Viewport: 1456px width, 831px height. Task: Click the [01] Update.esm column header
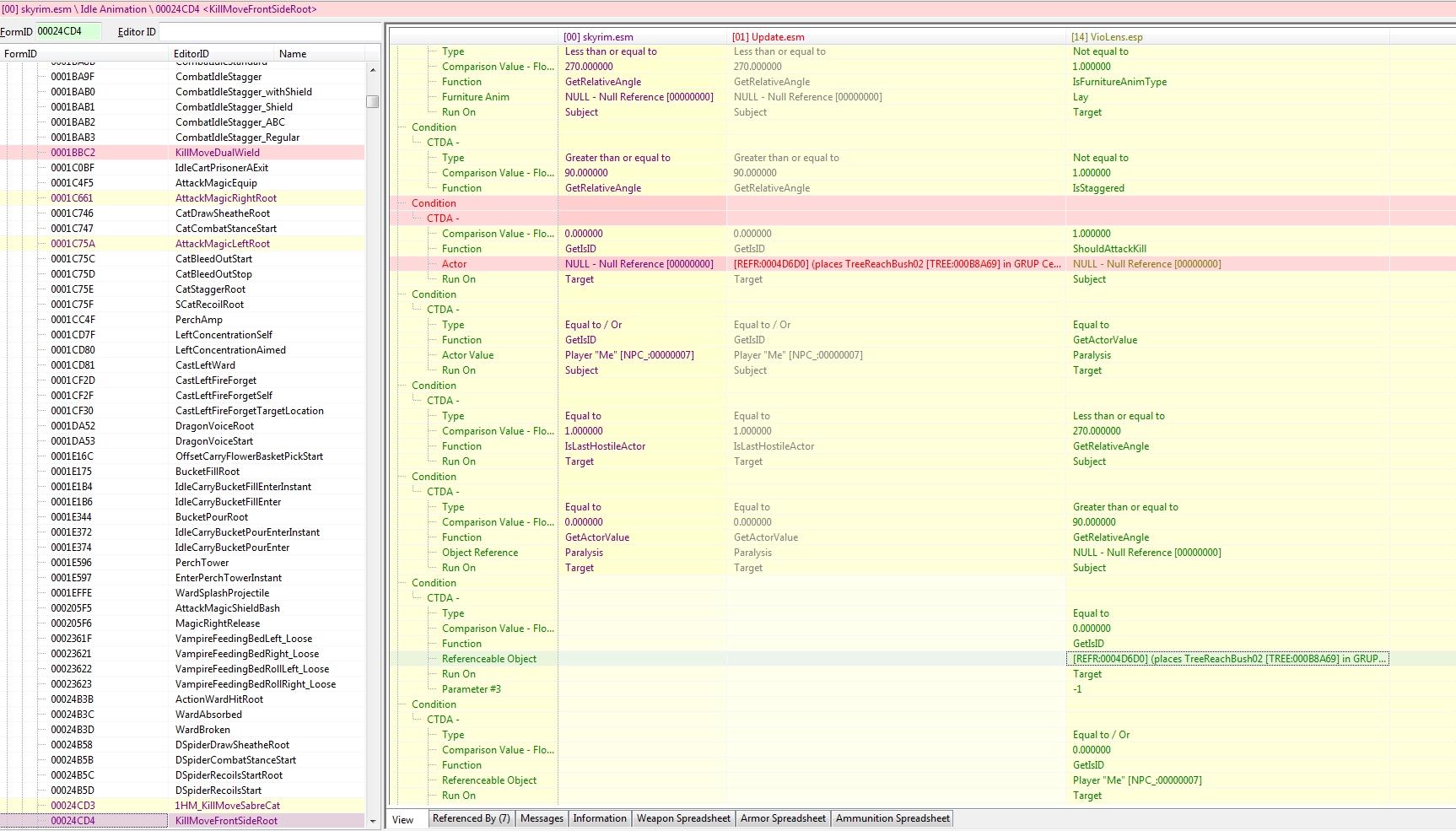(768, 37)
